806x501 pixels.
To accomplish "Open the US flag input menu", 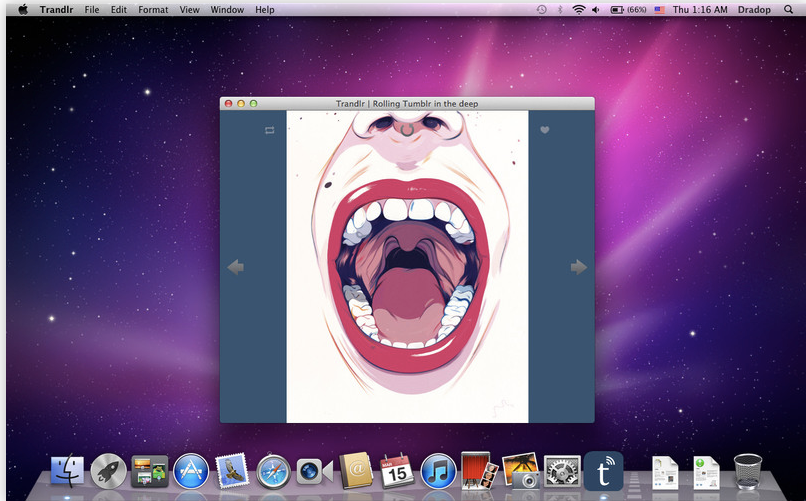I will (x=660, y=9).
